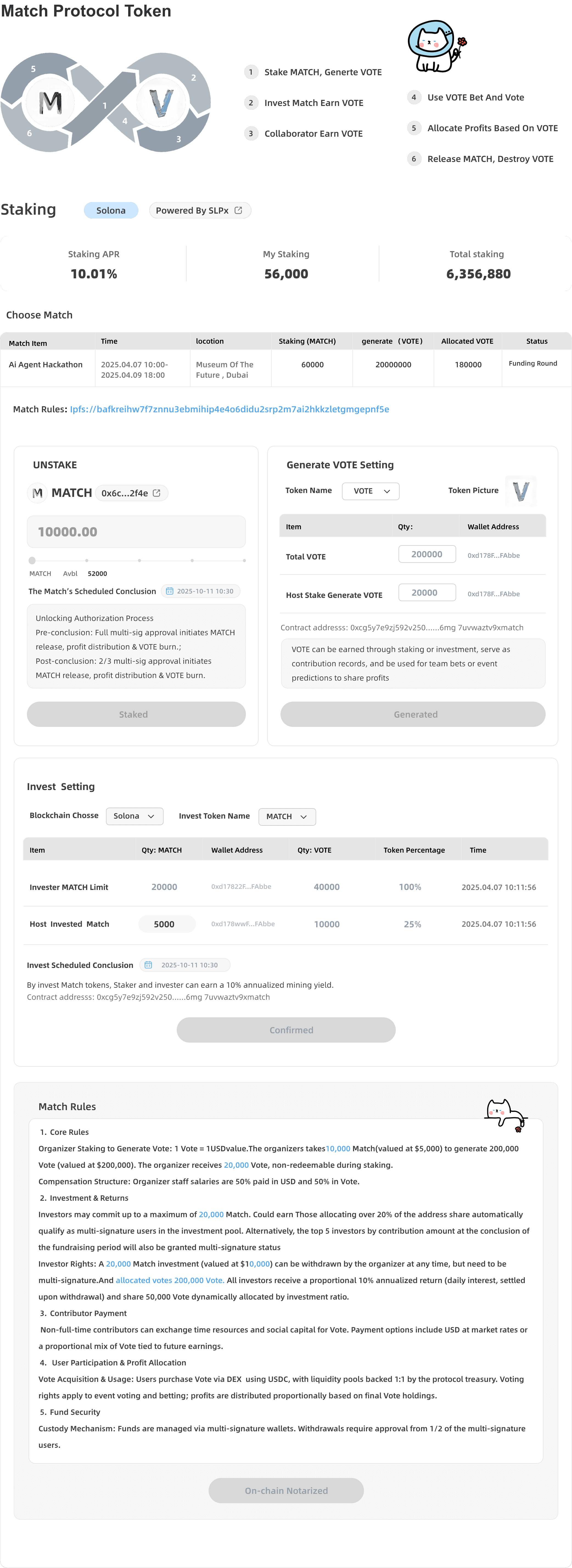
Task: Open the MATCH address 0x6c...2f4e external link icon
Action: click(157, 493)
